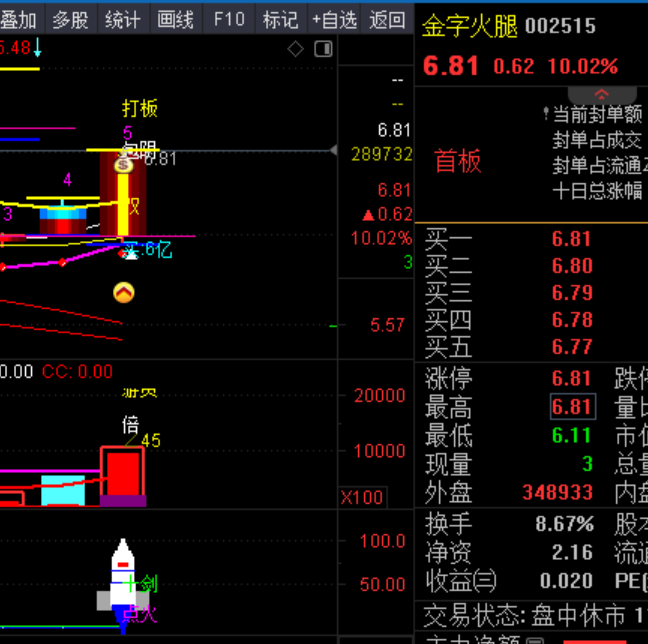Click the 10.02% change on price axis
This screenshot has width=648, height=644.
pos(381,239)
